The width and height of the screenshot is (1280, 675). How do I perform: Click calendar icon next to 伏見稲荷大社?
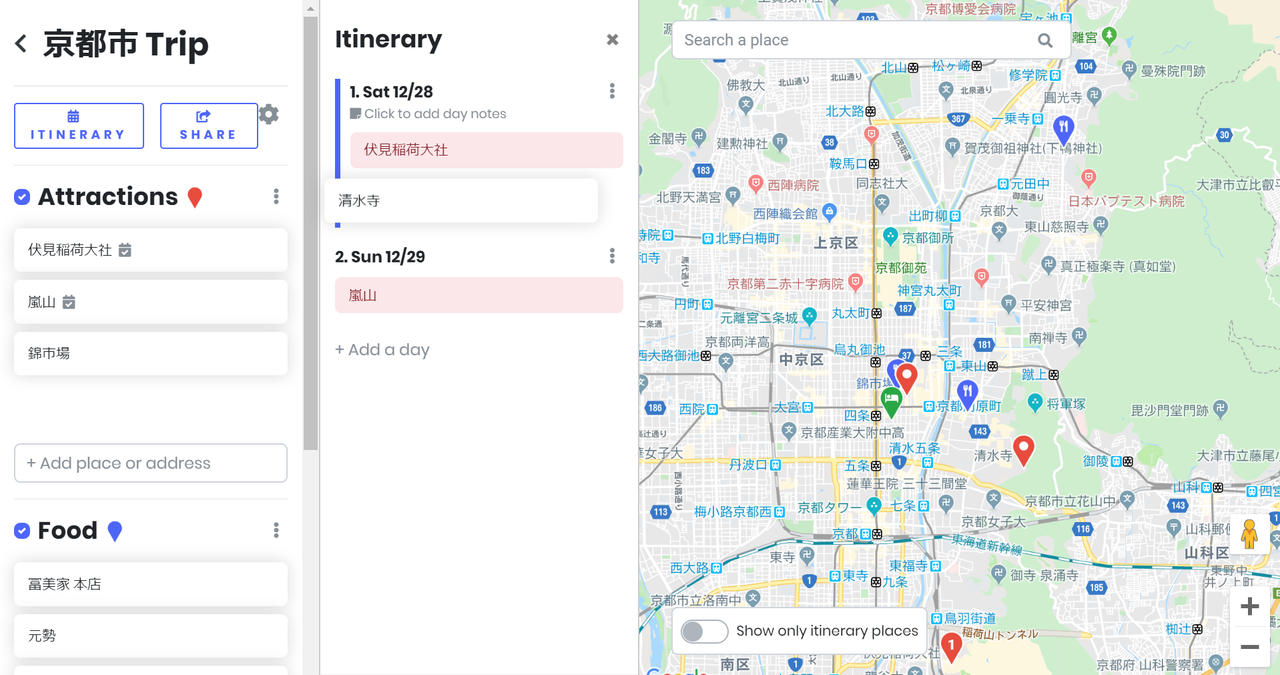tap(125, 250)
